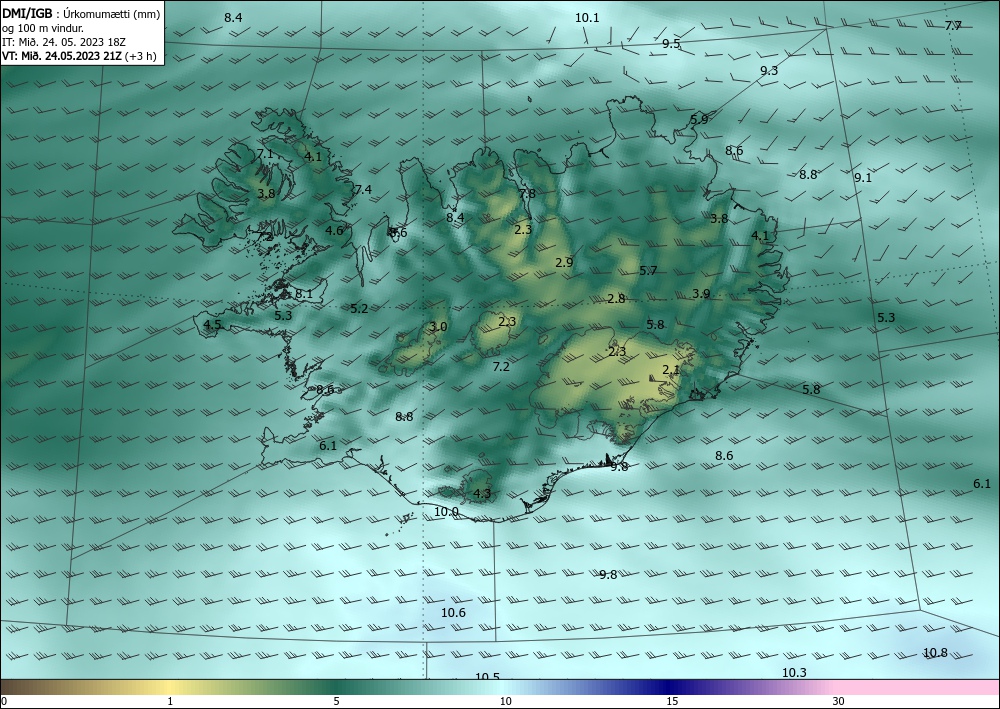Click the '15' tick label under the color scale

click(x=672, y=701)
